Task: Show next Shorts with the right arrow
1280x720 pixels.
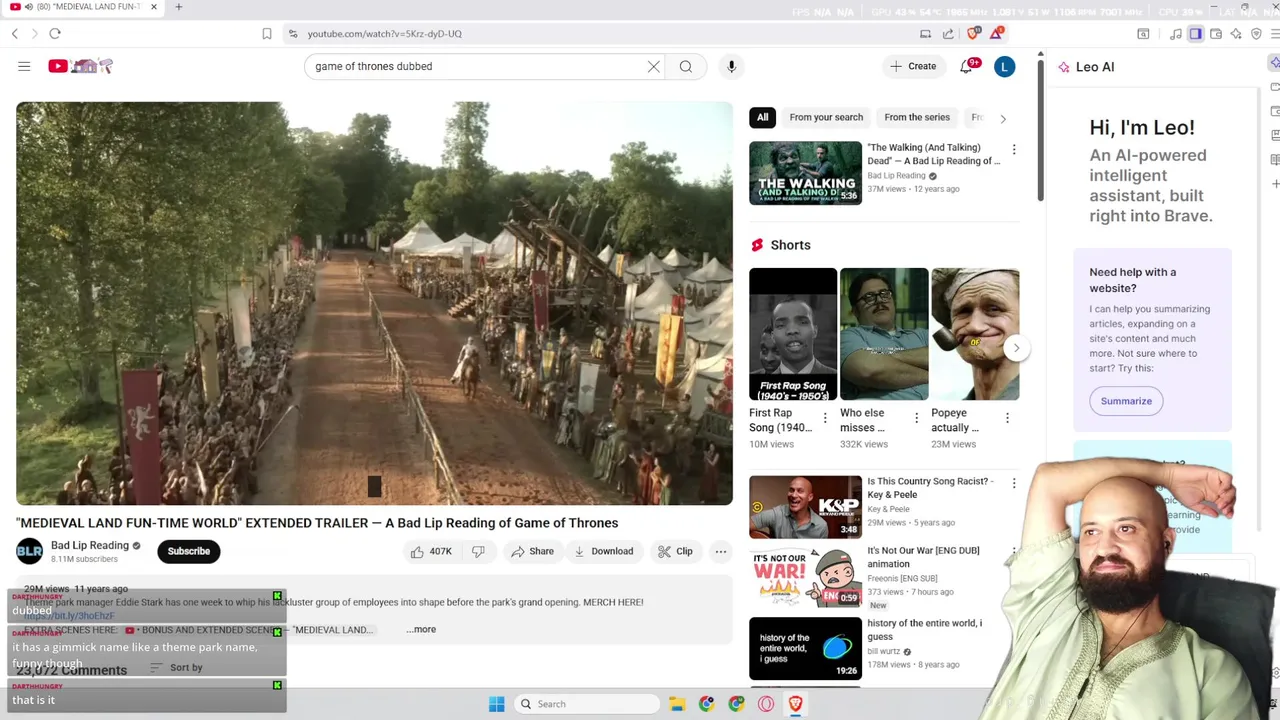Action: click(1016, 348)
